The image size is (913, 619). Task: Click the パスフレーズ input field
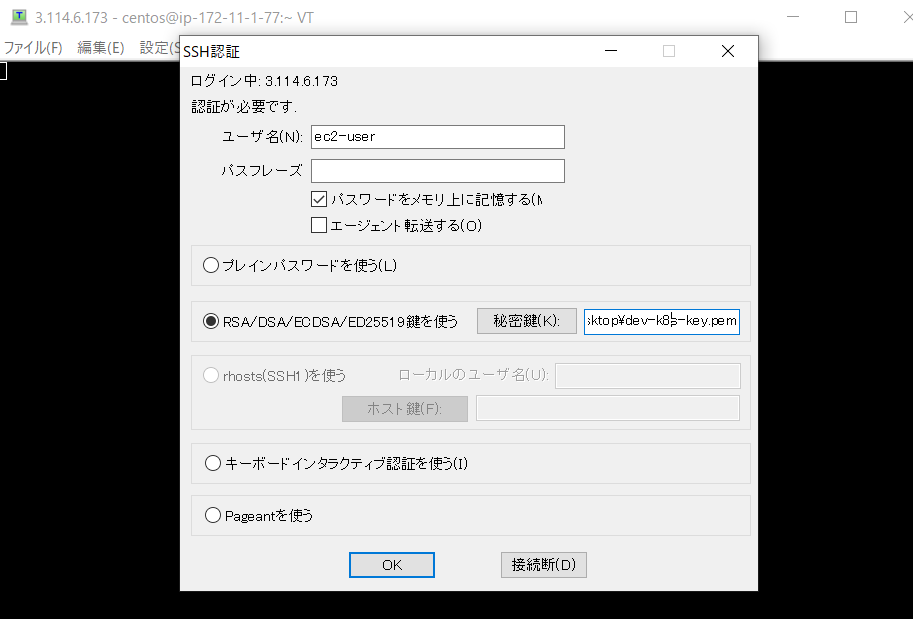point(437,171)
